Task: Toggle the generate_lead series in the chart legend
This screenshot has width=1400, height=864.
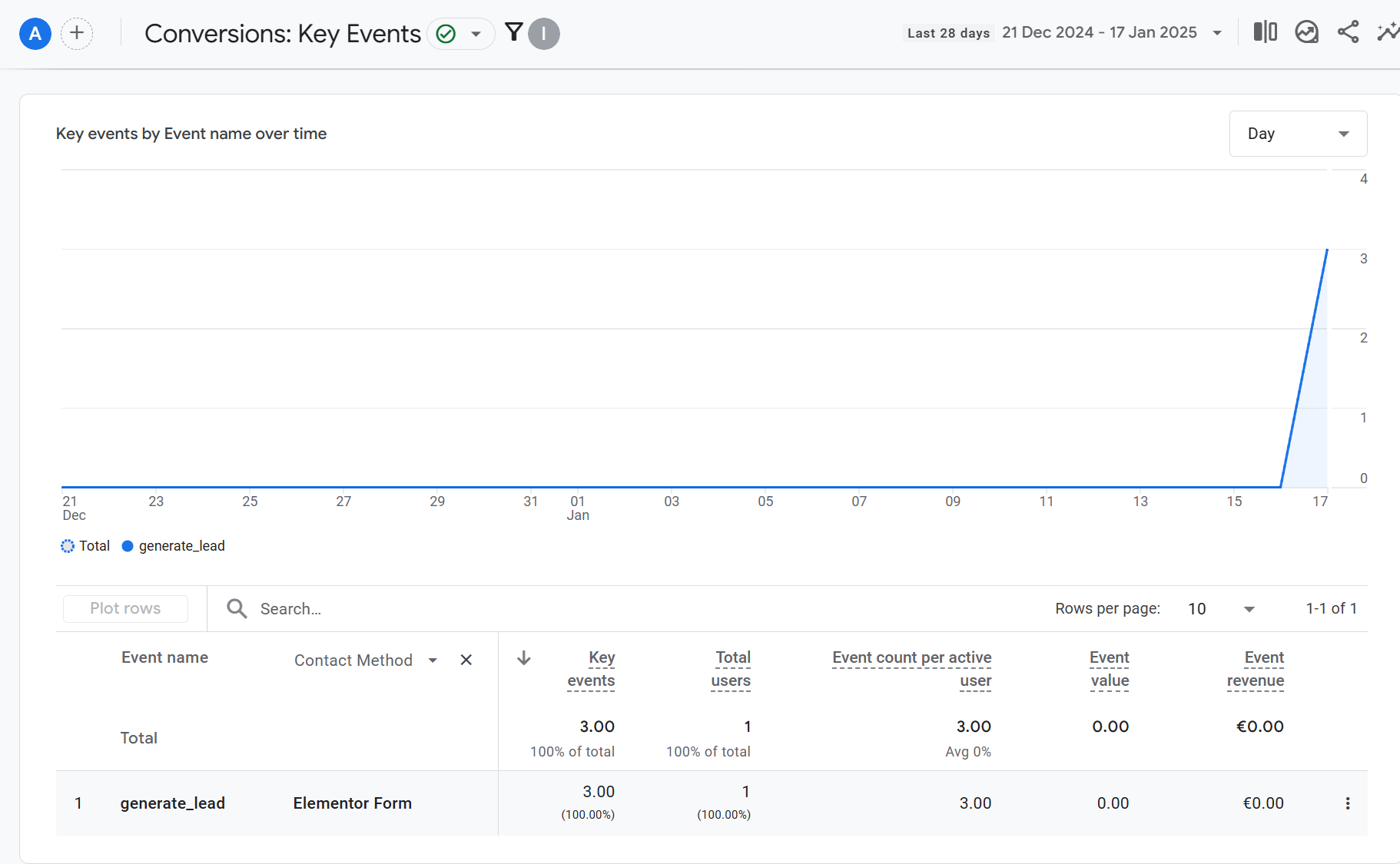Action: click(174, 545)
